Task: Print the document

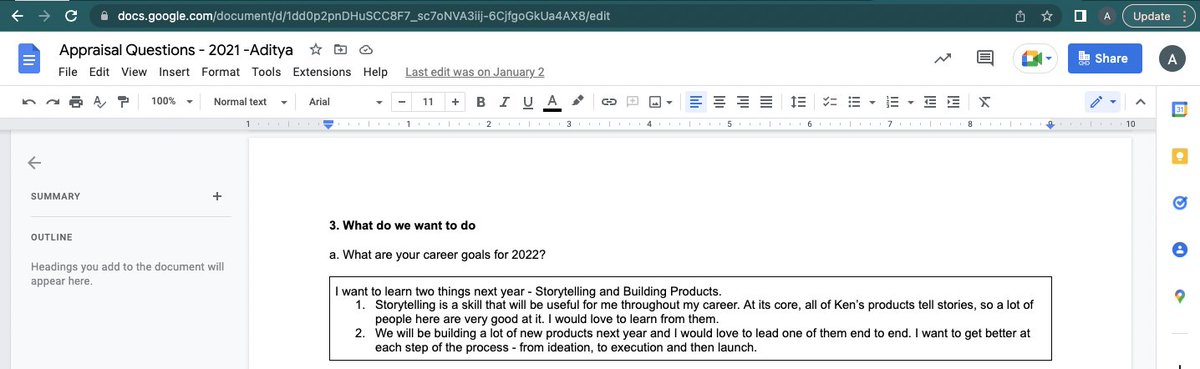Action: click(76, 101)
